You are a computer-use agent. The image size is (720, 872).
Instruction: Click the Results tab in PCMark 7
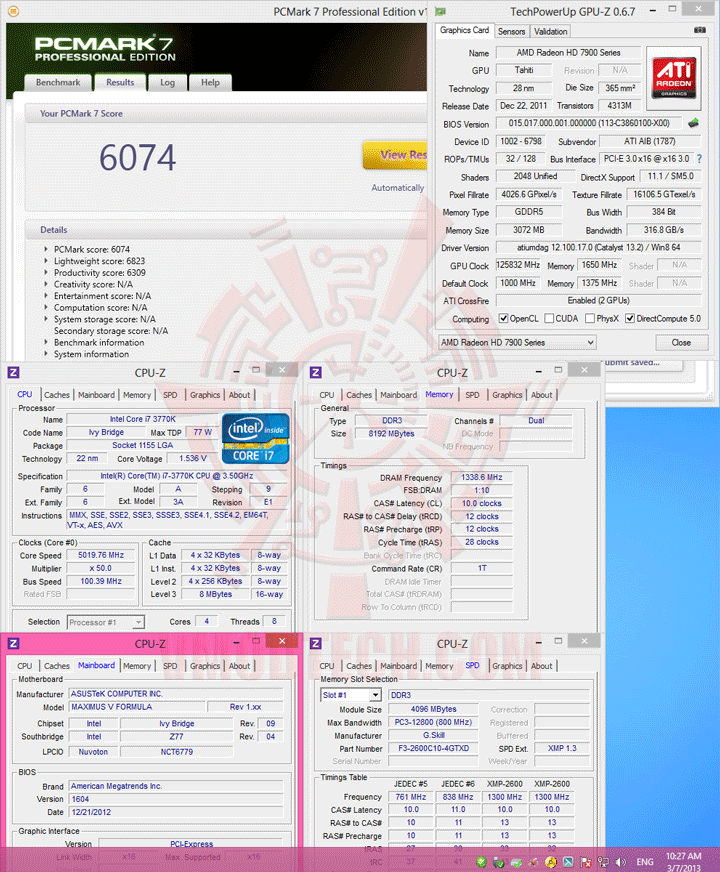120,82
